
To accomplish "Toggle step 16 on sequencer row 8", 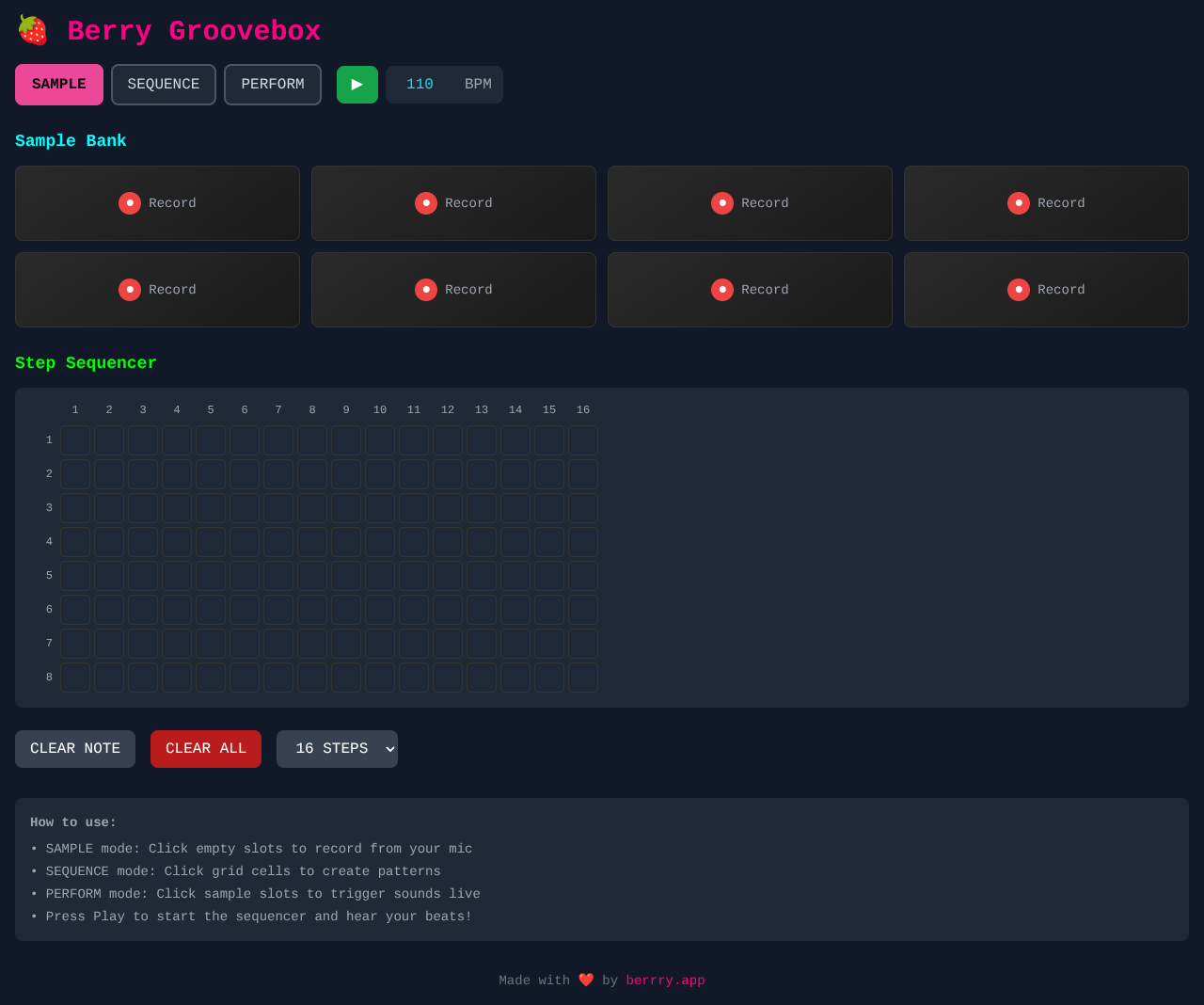I will click(583, 678).
